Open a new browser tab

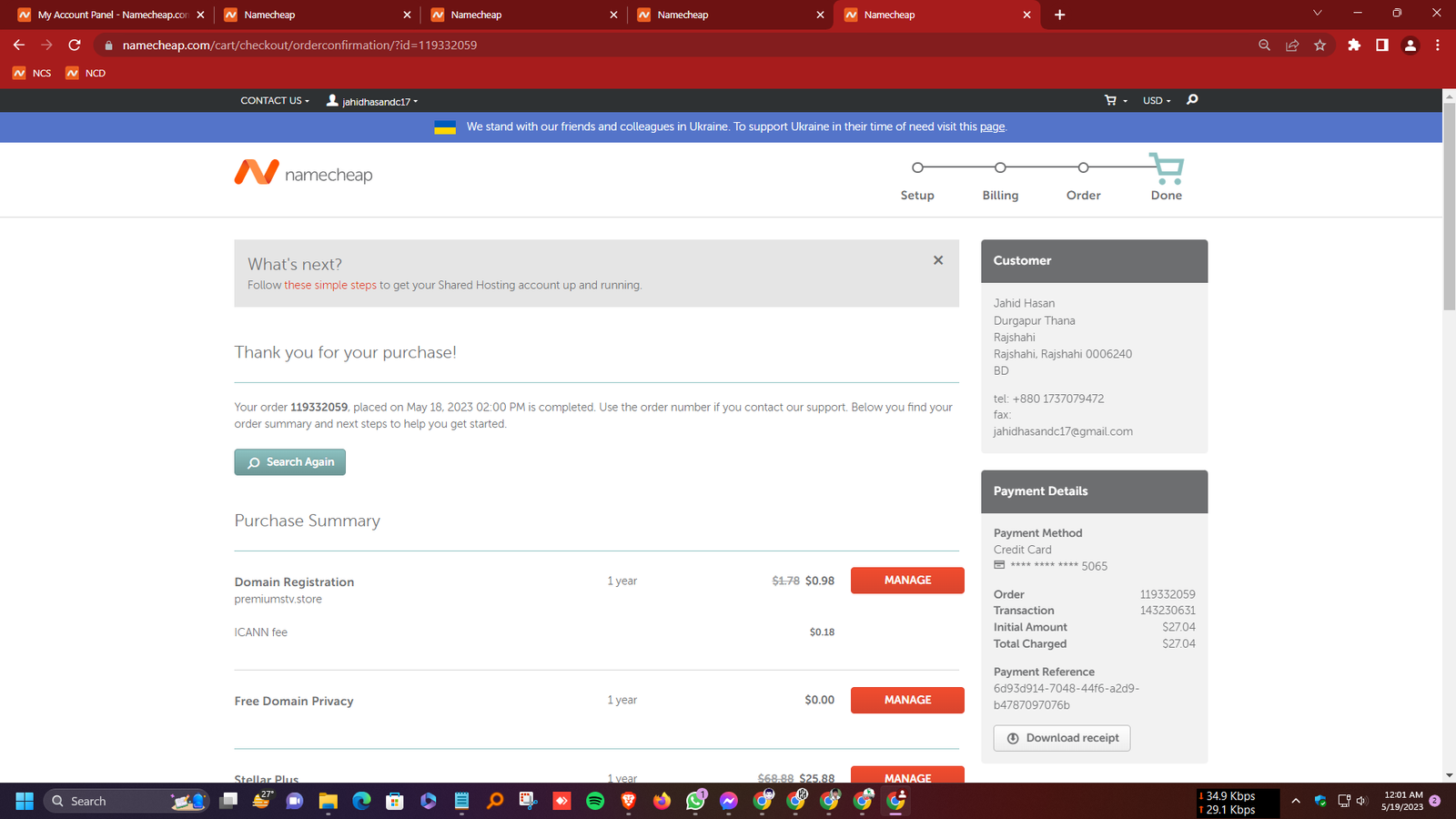(1059, 15)
